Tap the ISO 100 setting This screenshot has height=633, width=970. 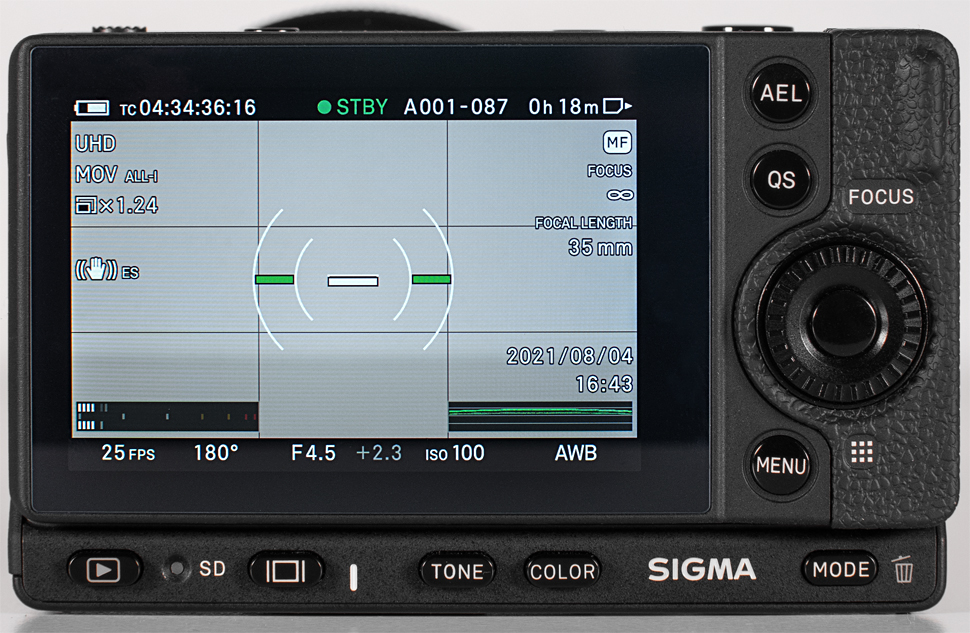tap(455, 453)
